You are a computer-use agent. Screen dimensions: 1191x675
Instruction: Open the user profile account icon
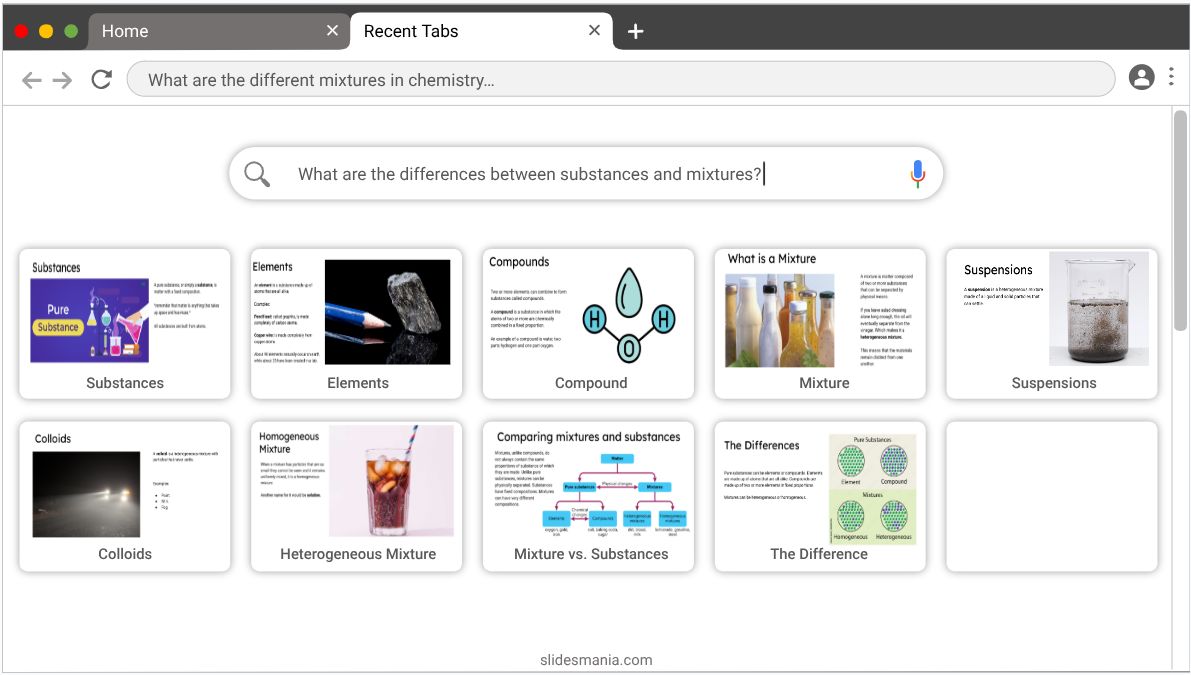pyautogui.click(x=1141, y=77)
